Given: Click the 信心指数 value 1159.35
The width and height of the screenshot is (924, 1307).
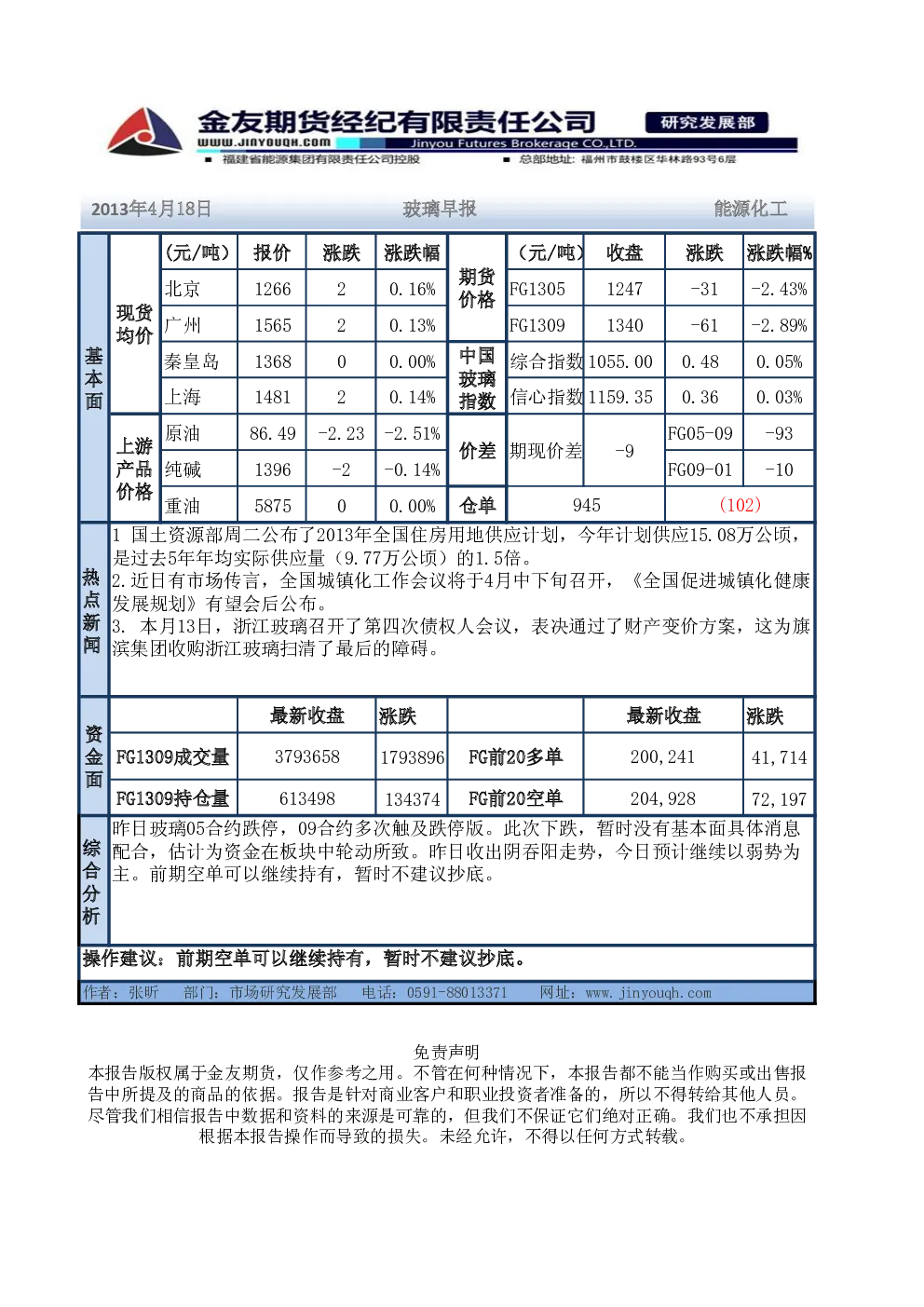Looking at the screenshot, I should (x=620, y=397).
